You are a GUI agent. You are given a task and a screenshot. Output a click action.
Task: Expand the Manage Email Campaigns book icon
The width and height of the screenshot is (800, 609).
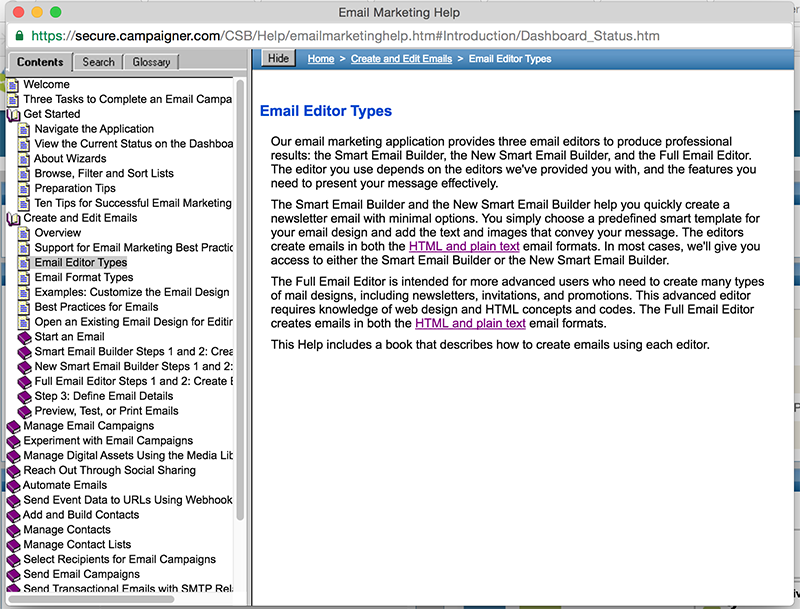(x=13, y=426)
